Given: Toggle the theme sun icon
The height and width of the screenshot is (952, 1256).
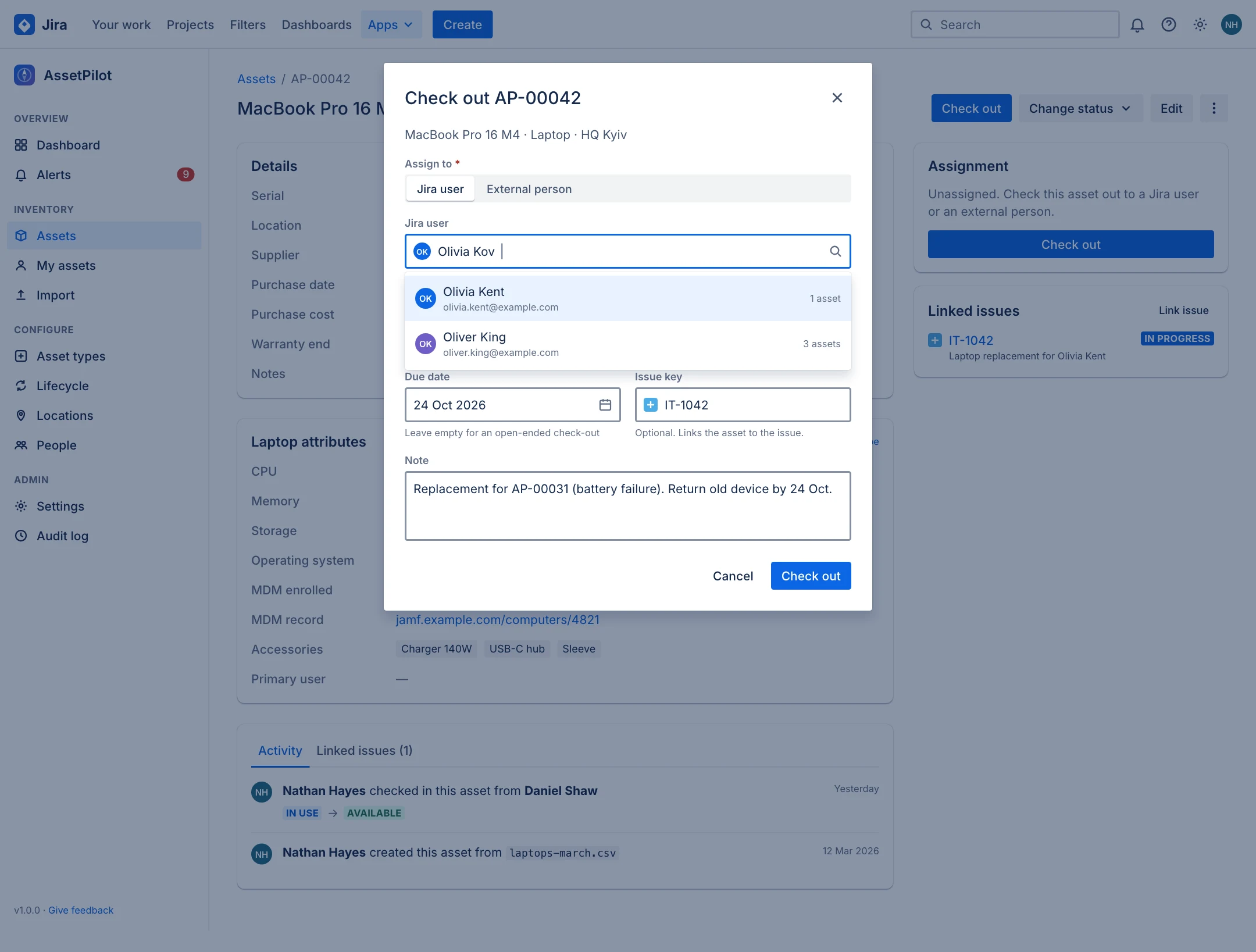Looking at the screenshot, I should pos(1200,24).
